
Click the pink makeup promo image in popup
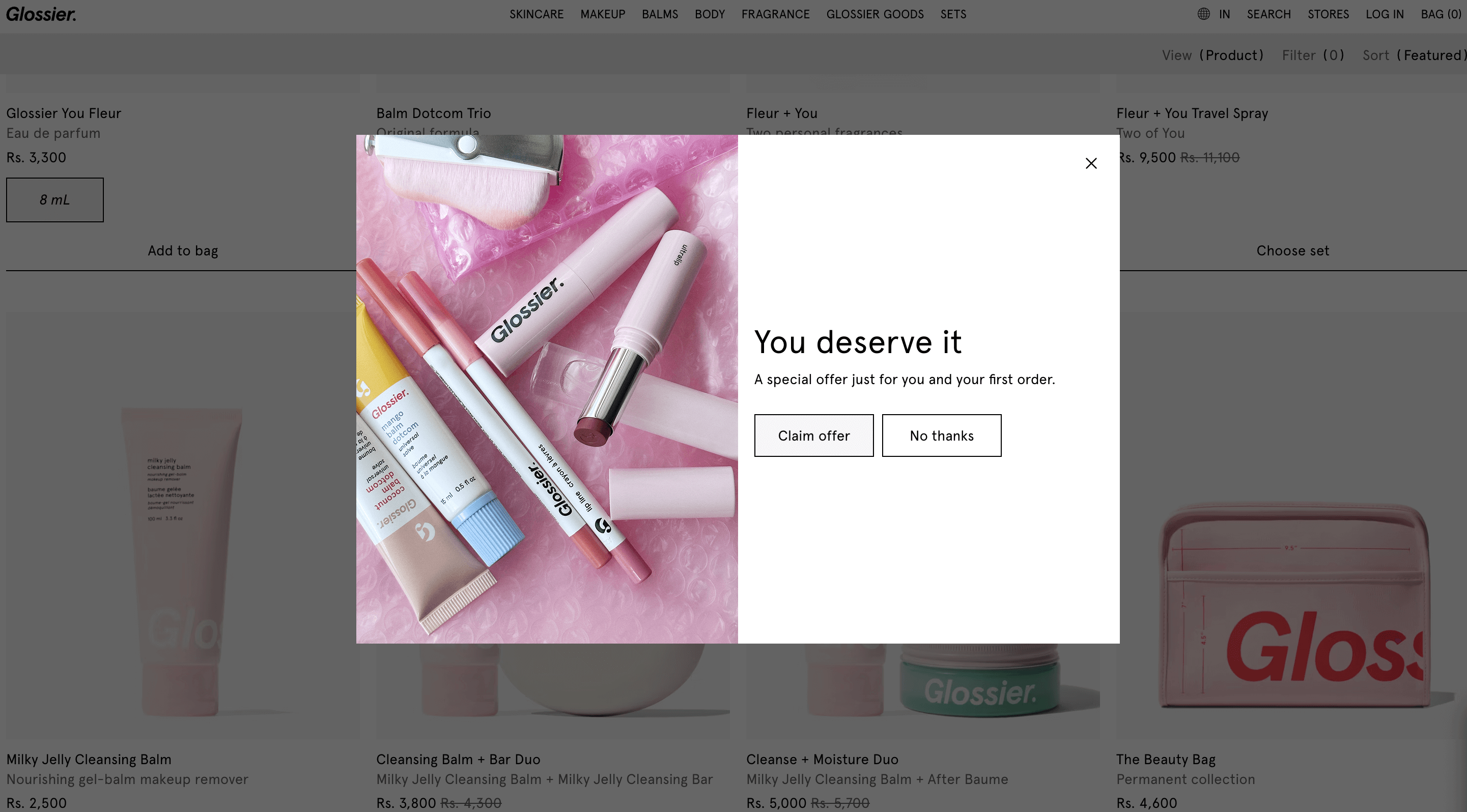547,389
